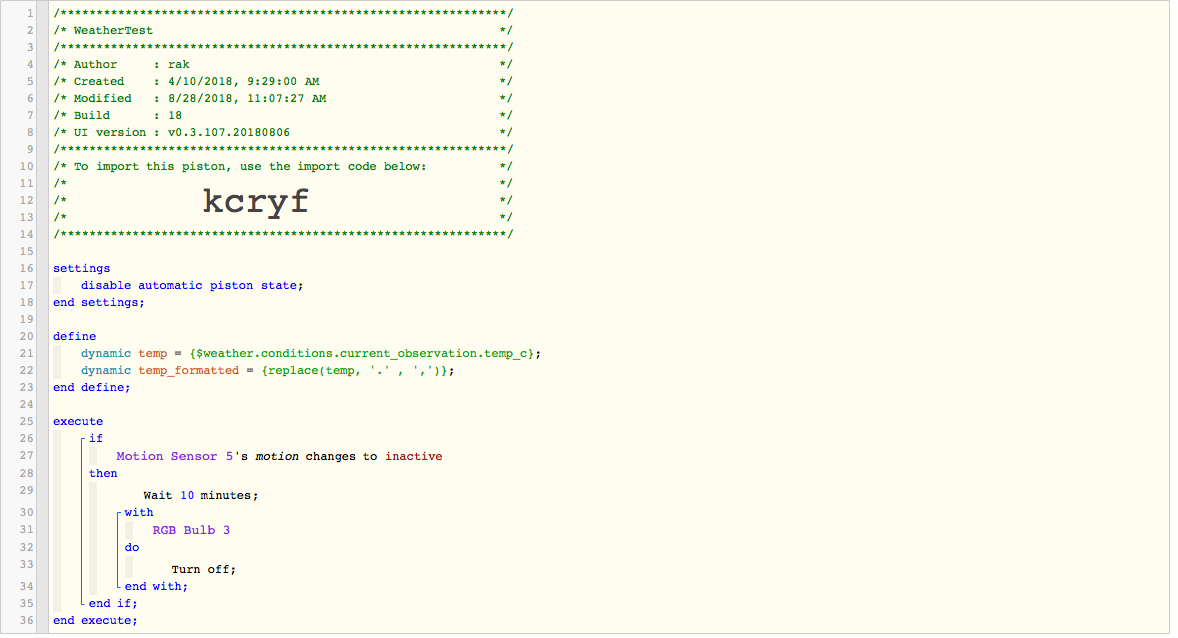Click line number 36 in gutter
1178x638 pixels.
(x=26, y=621)
